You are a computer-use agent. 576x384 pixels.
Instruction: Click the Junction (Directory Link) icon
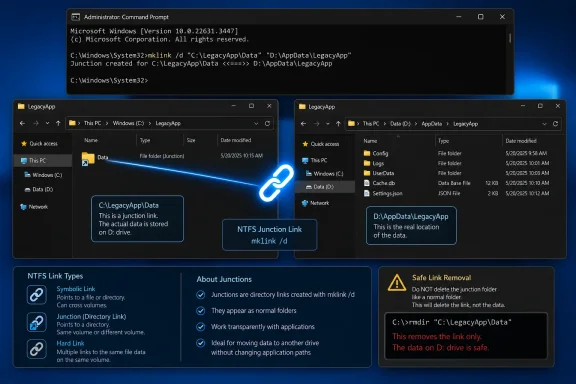coord(37,322)
